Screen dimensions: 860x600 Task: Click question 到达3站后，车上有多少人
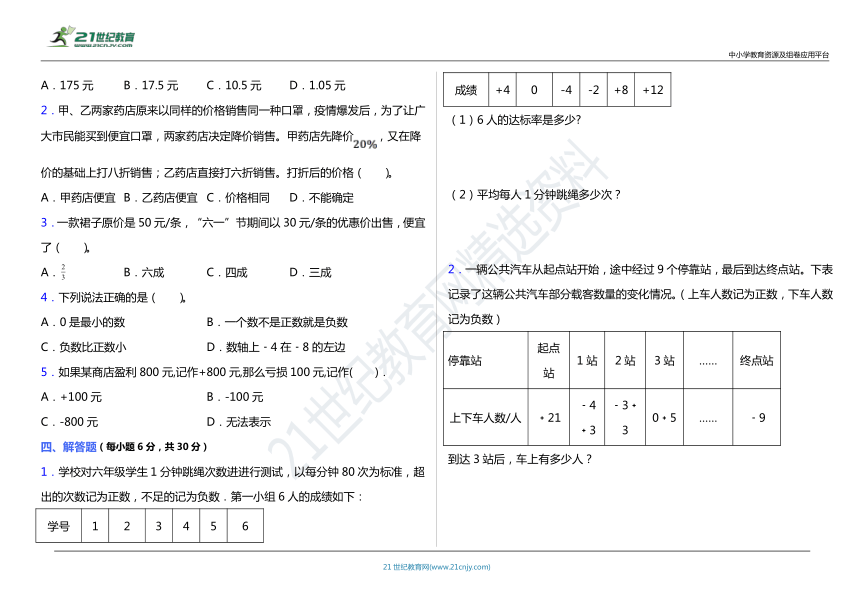point(520,460)
